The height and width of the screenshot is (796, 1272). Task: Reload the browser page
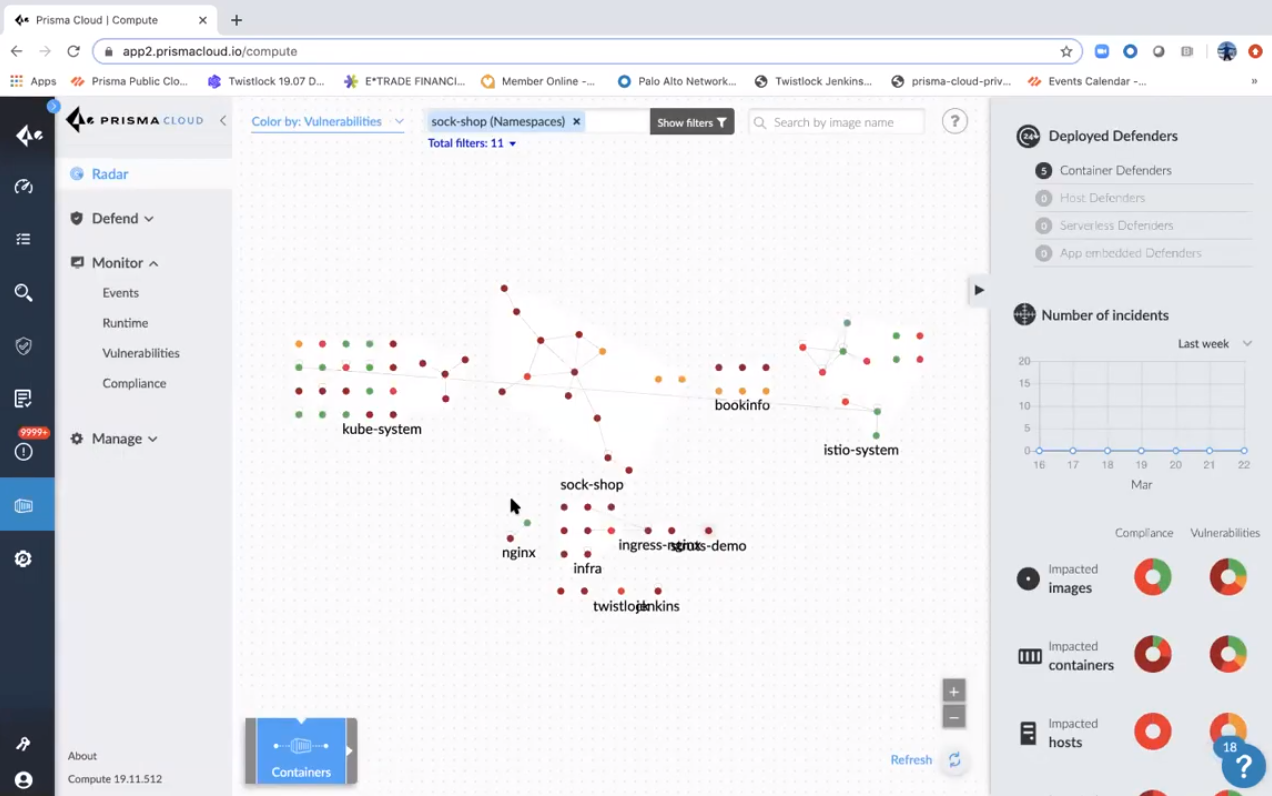(x=73, y=51)
